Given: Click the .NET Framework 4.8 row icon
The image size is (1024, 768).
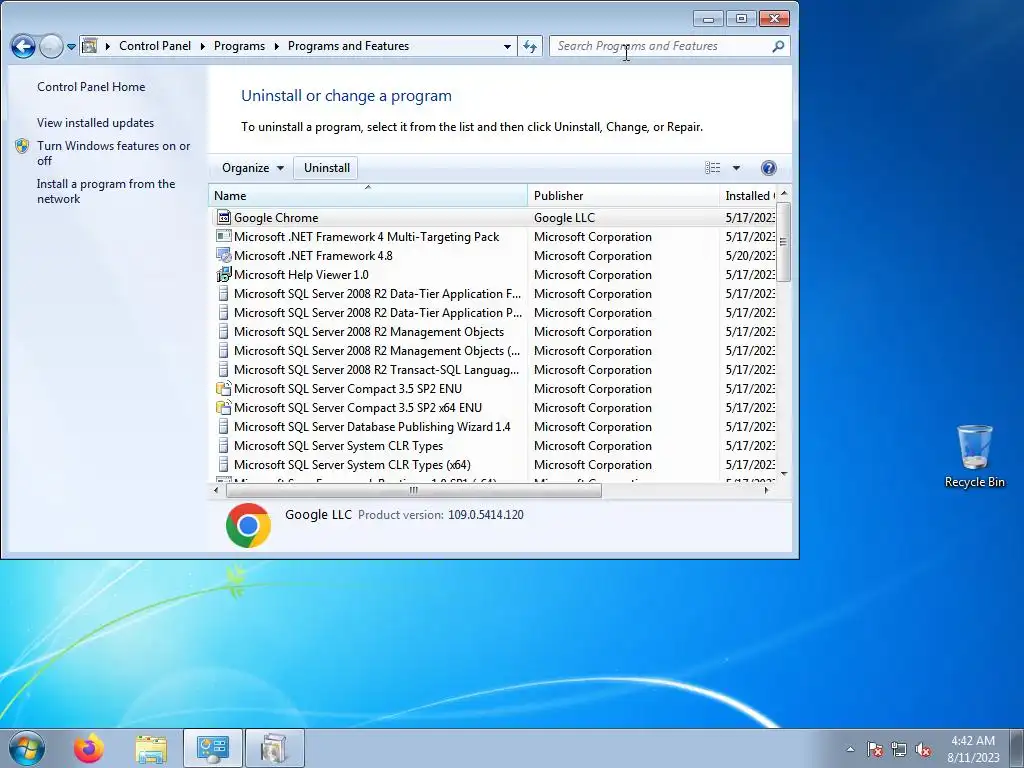Looking at the screenshot, I should coord(224,255).
